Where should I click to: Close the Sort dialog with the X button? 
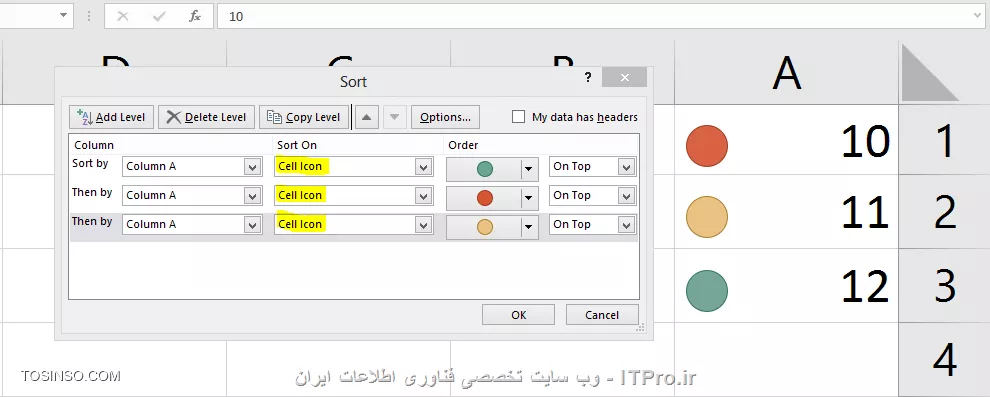(624, 78)
